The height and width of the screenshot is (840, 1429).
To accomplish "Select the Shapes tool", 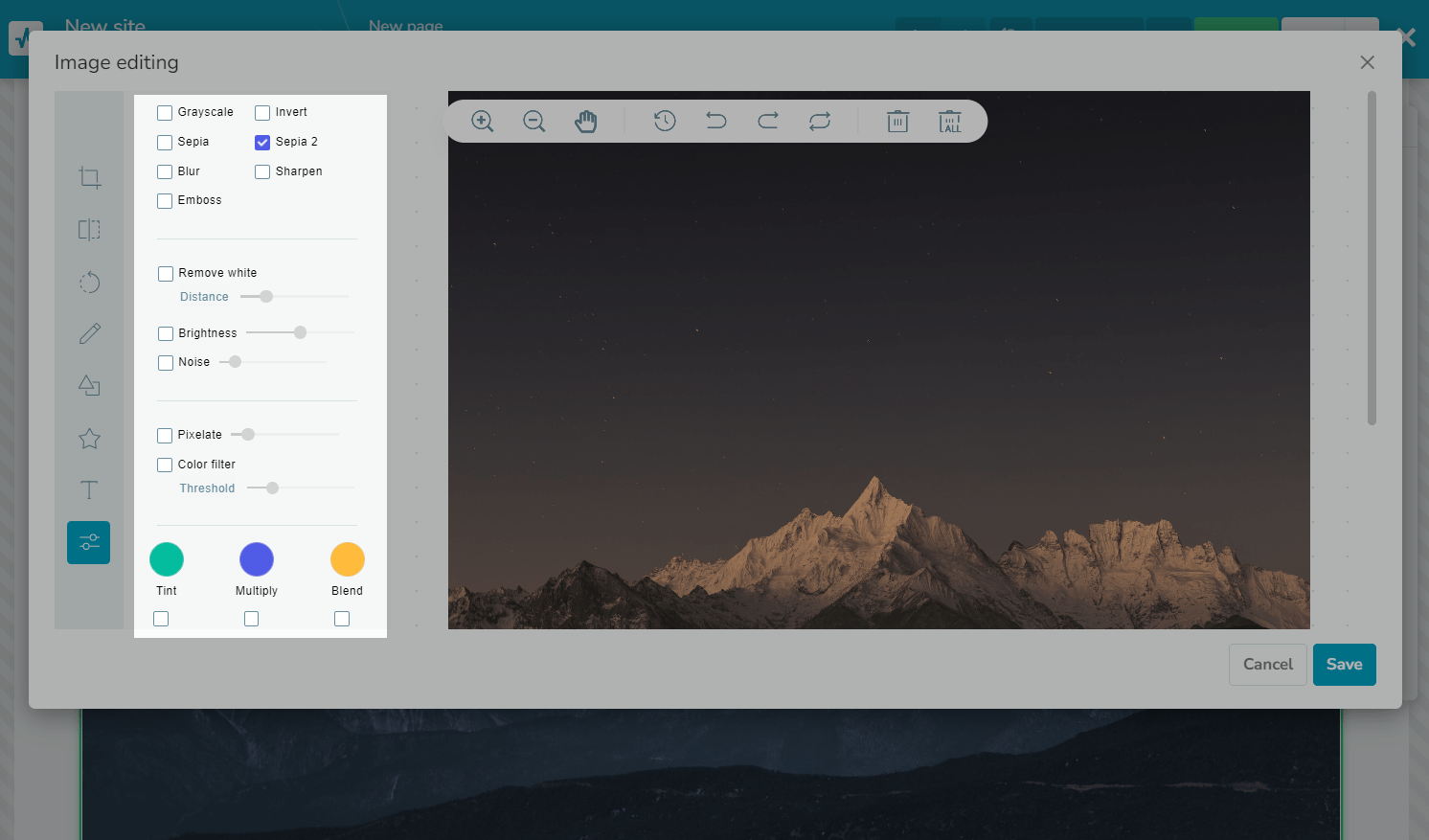I will 89,386.
